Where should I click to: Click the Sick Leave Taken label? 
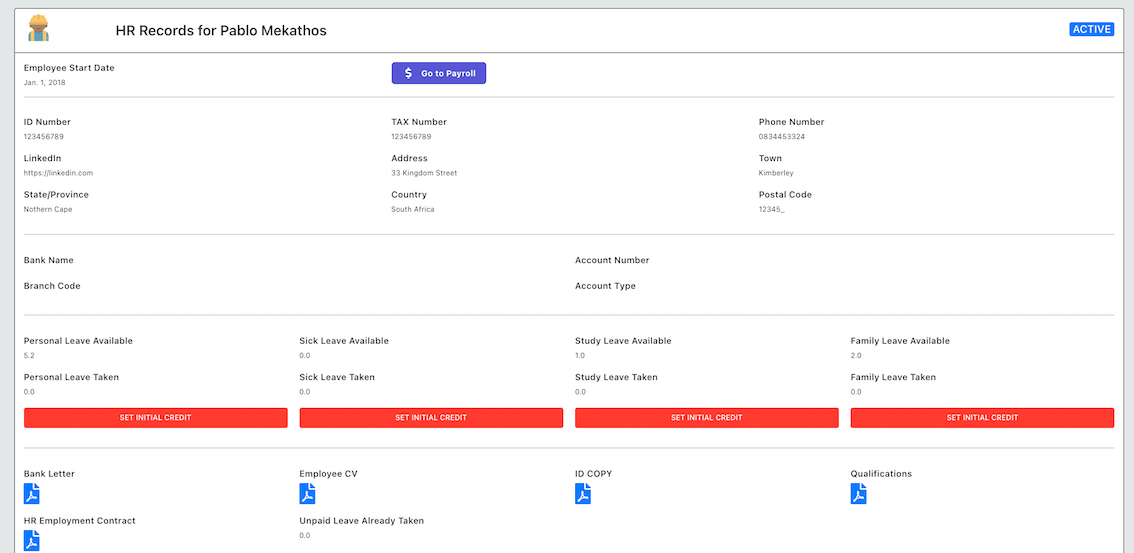pos(337,377)
